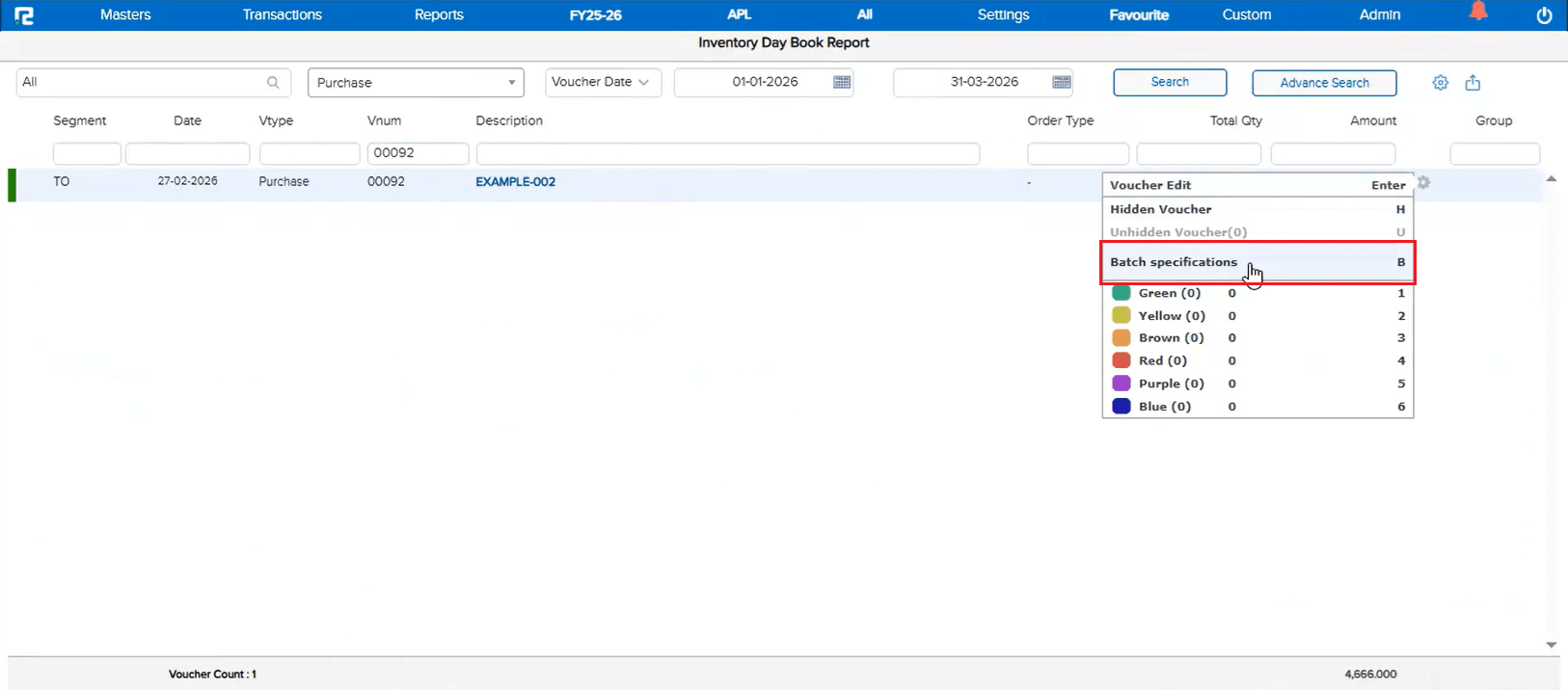Open the notification bell

(x=1478, y=12)
